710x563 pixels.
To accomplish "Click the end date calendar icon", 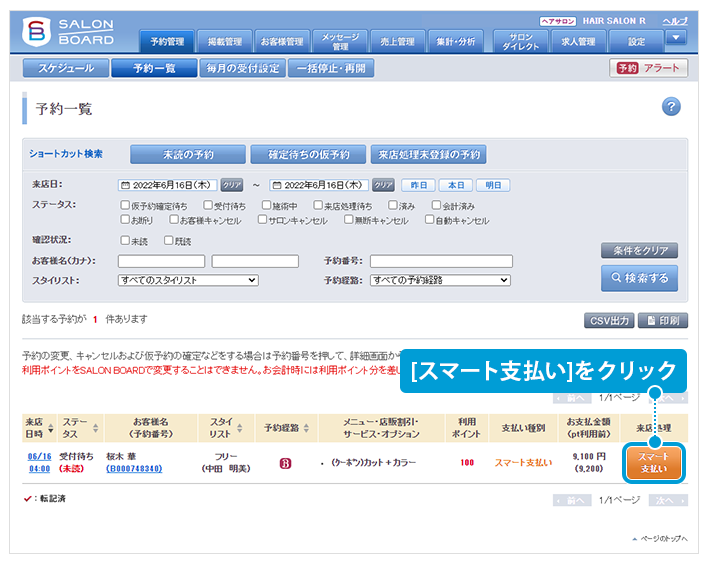I will click(x=277, y=185).
